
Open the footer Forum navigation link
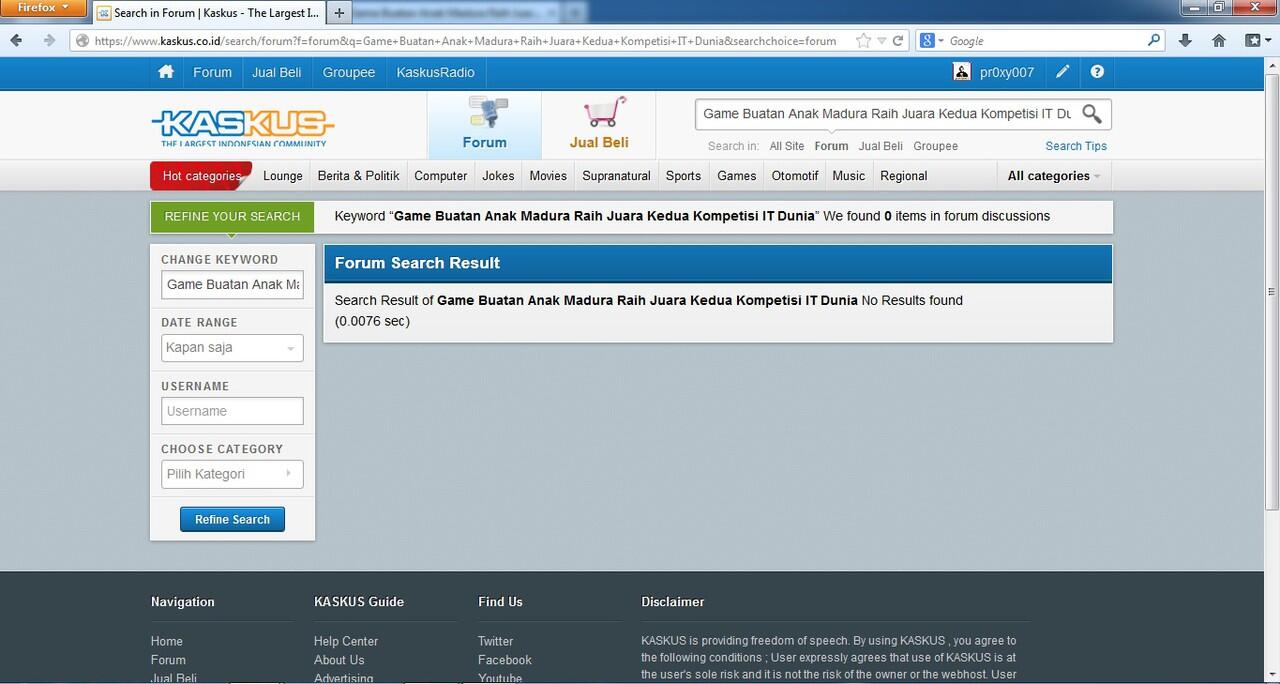coord(168,660)
